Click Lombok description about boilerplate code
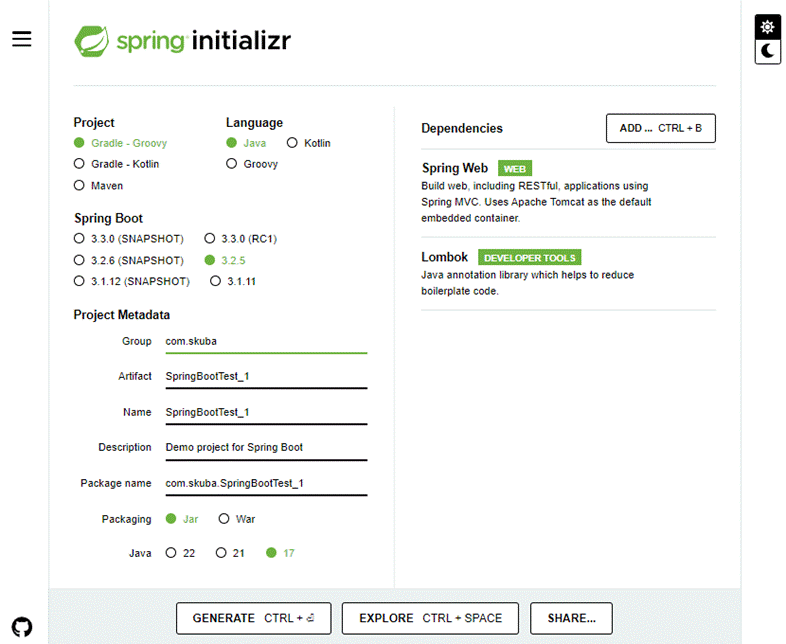Screen dimensions: 786x644 click(527, 283)
